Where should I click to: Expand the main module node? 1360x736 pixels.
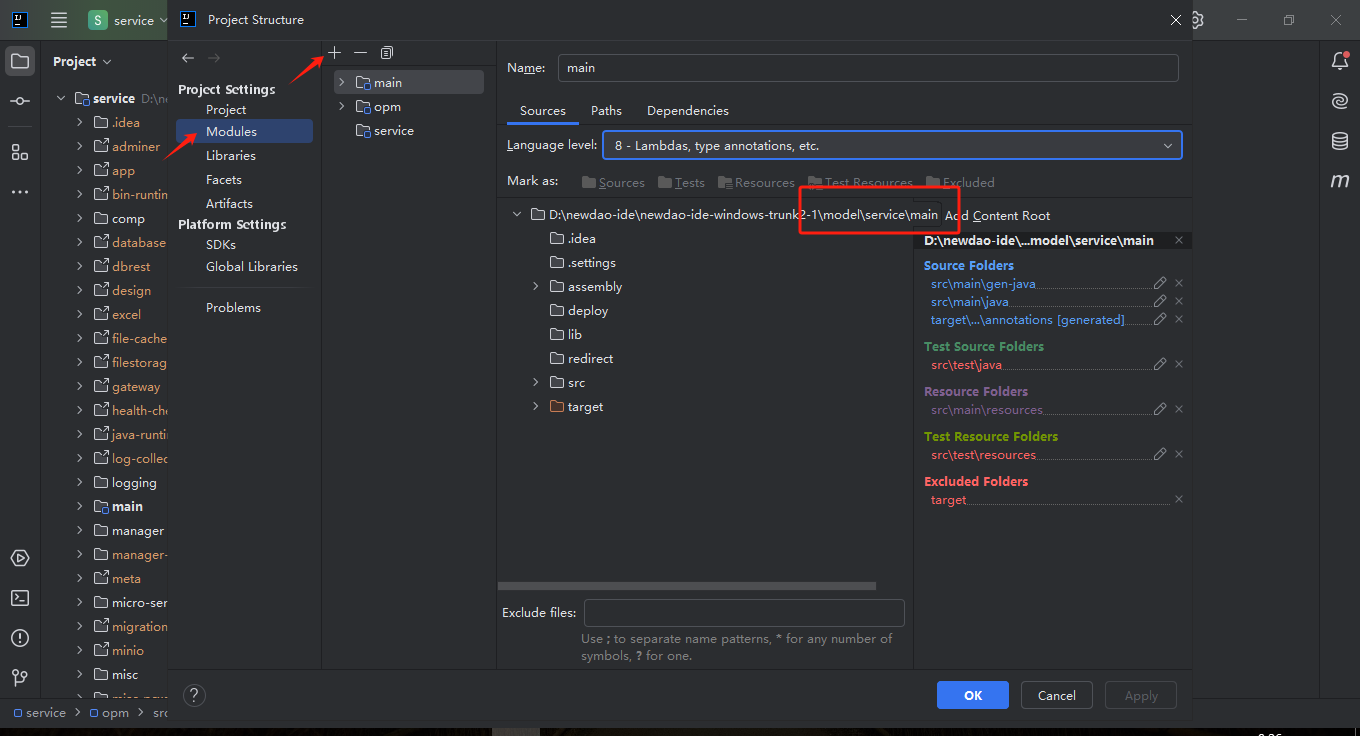341,82
